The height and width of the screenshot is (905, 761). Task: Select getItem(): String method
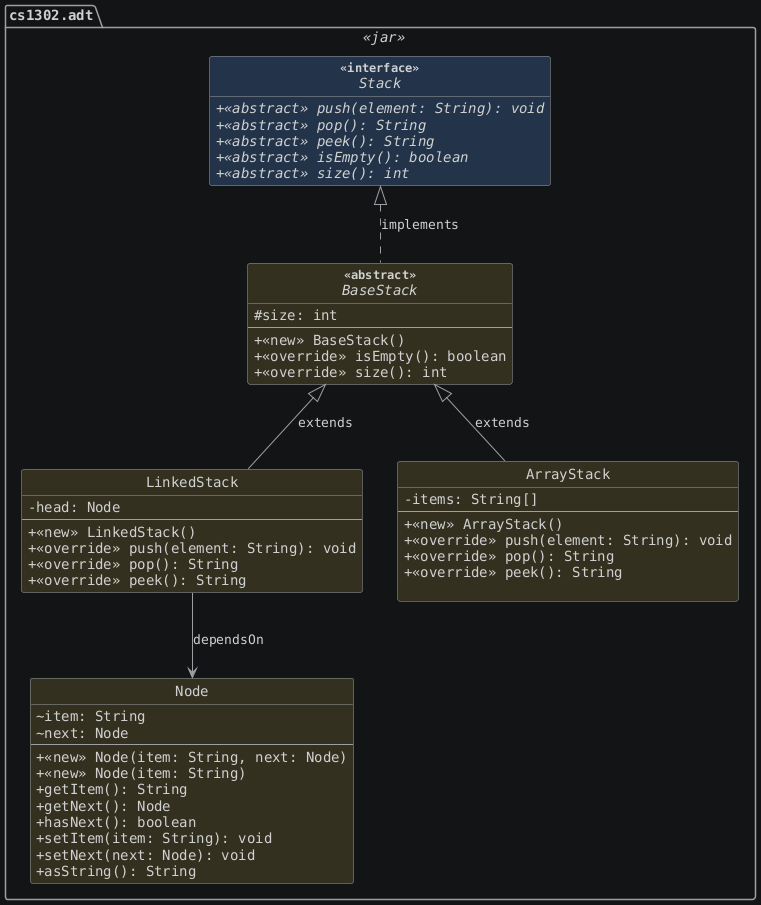111,790
